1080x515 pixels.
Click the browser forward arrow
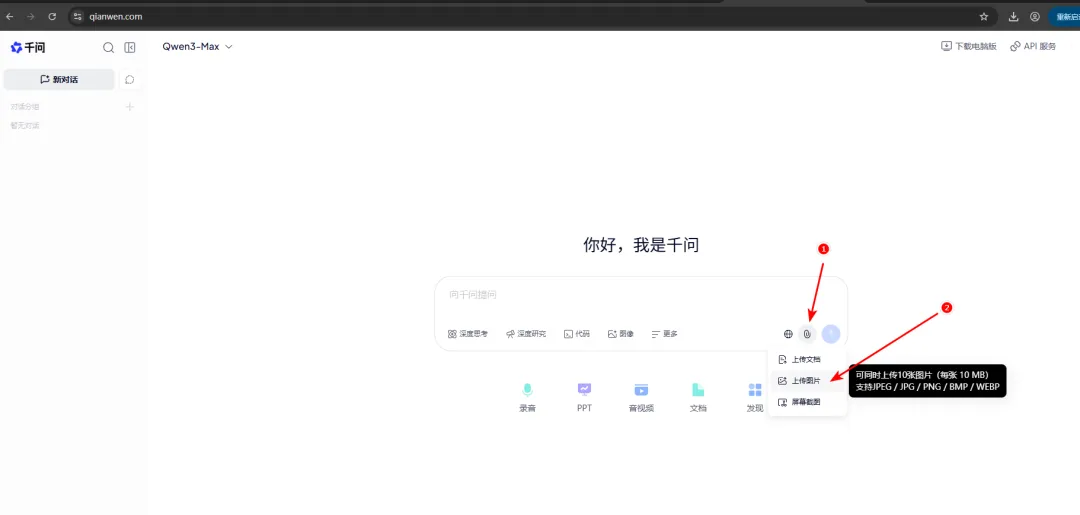tap(30, 16)
